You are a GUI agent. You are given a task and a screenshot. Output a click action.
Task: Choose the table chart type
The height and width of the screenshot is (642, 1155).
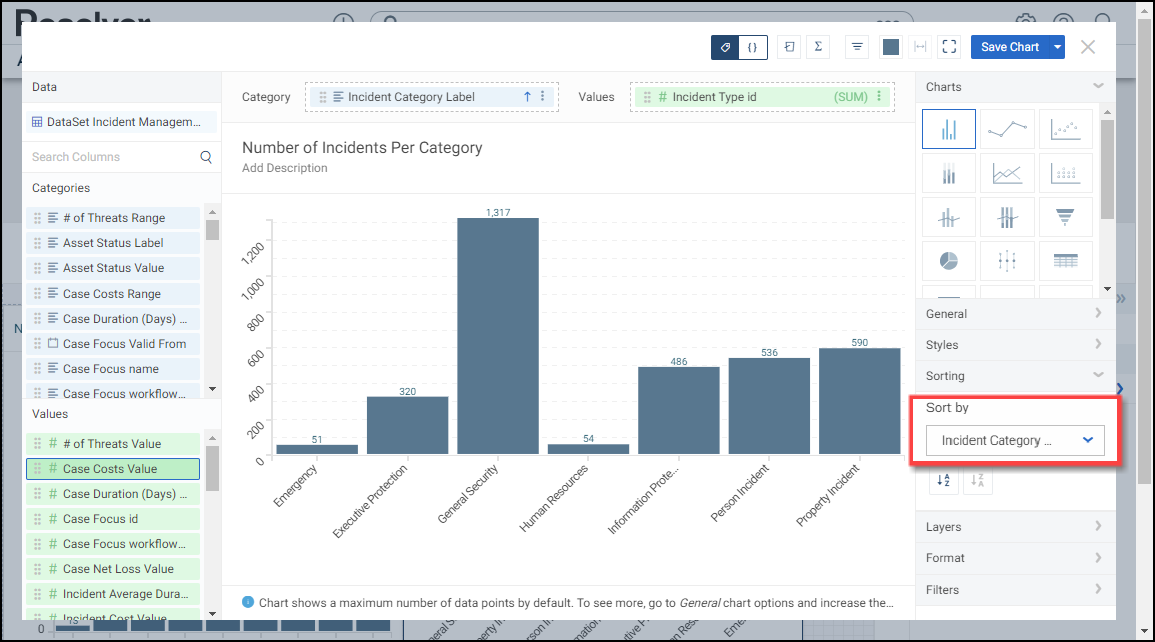pyautogui.click(x=1065, y=261)
